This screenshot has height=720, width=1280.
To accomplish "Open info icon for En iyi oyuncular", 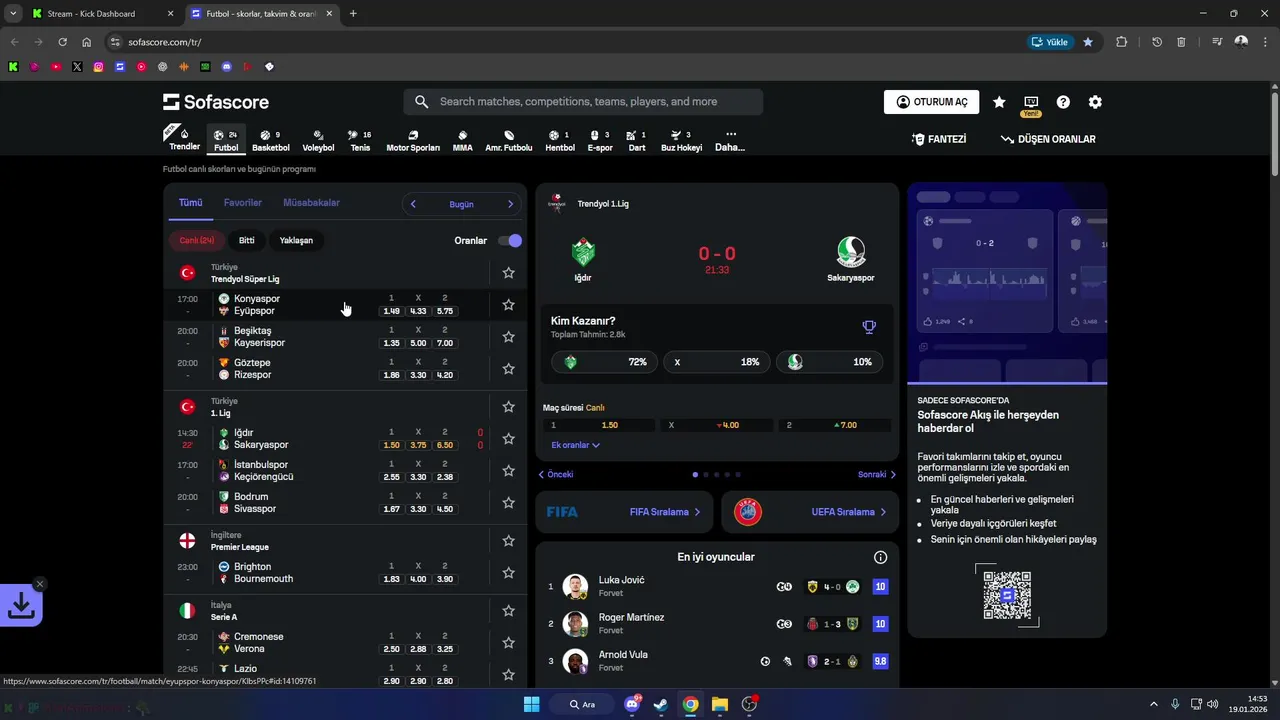I will (x=880, y=557).
